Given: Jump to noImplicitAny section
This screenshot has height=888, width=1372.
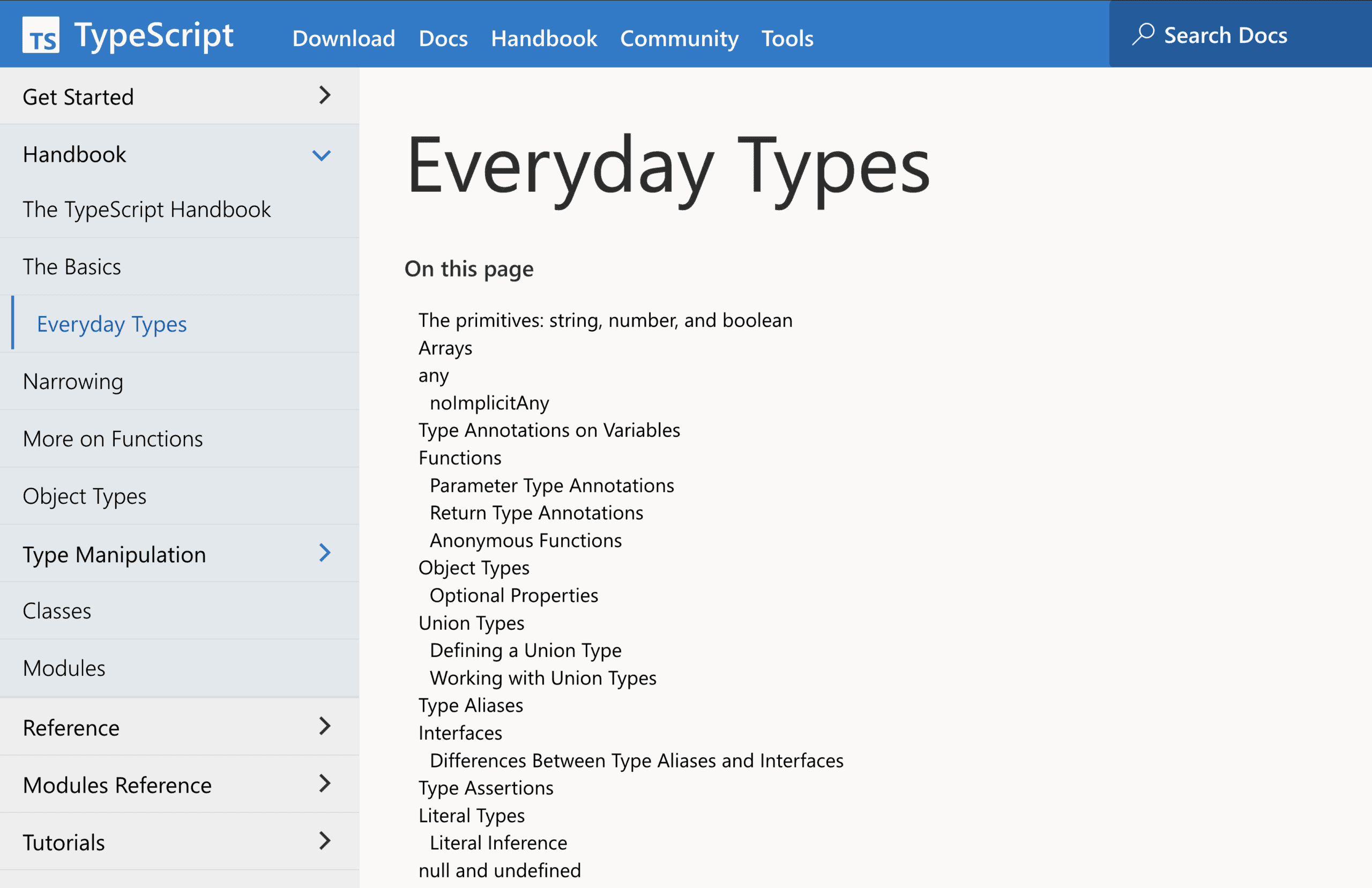Looking at the screenshot, I should (x=489, y=402).
